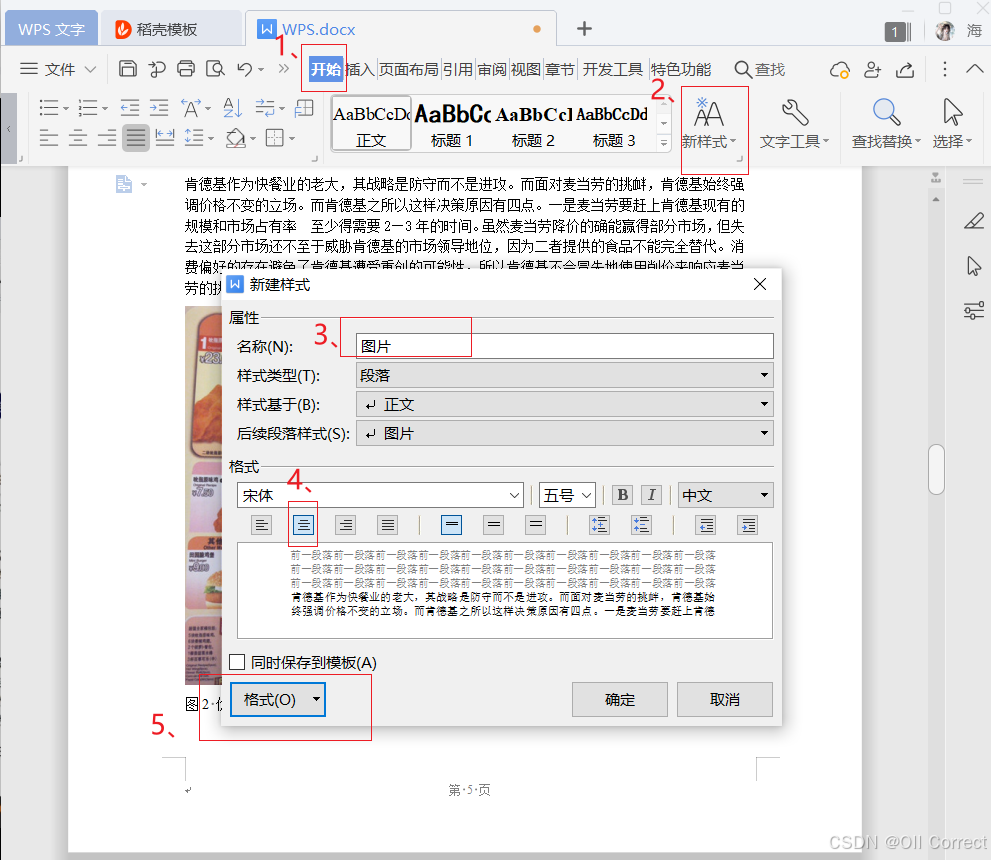Click the shading paint bucket icon
This screenshot has height=860, width=991.
pyautogui.click(x=236, y=138)
